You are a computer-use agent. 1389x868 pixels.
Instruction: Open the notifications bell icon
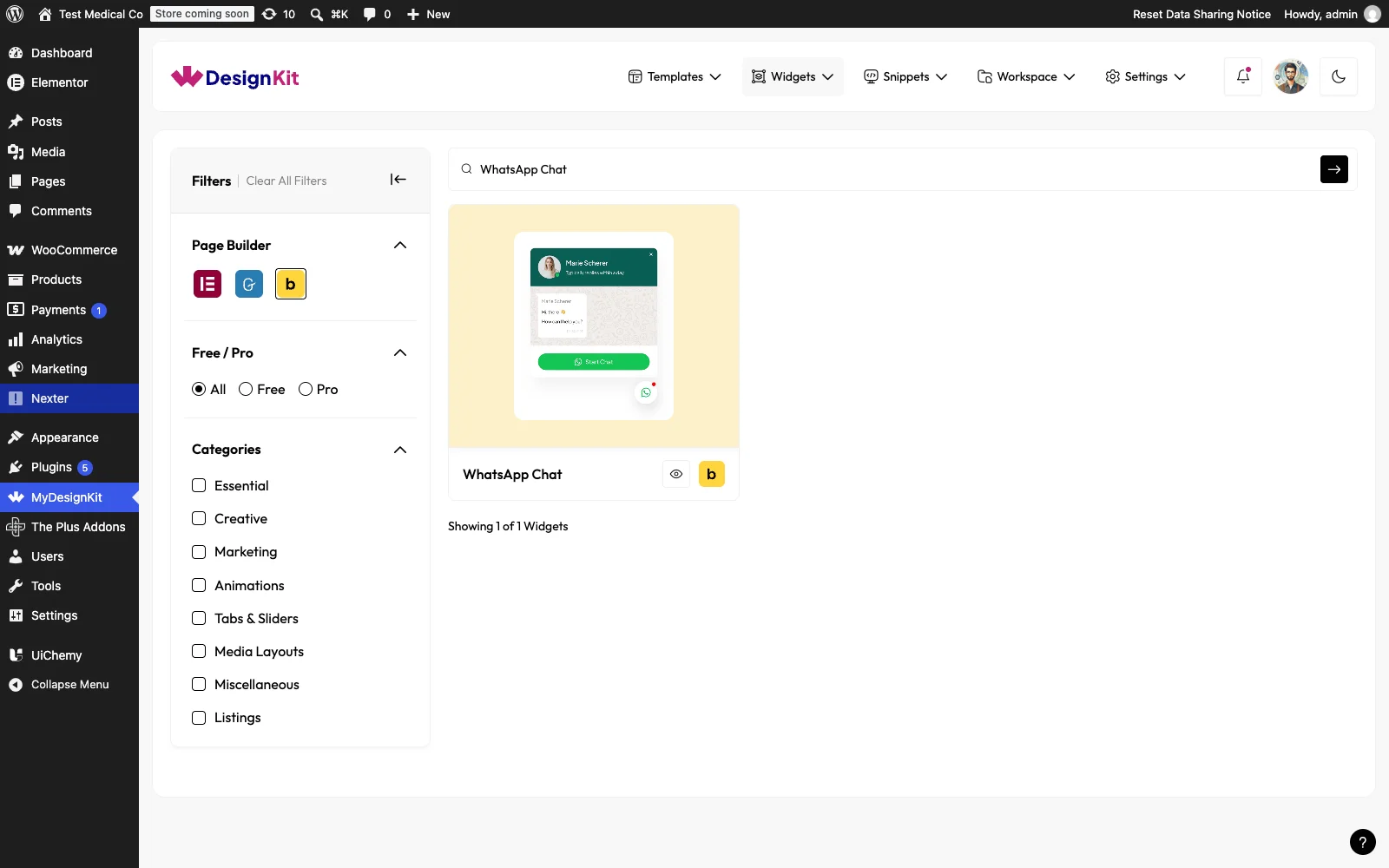click(x=1243, y=76)
